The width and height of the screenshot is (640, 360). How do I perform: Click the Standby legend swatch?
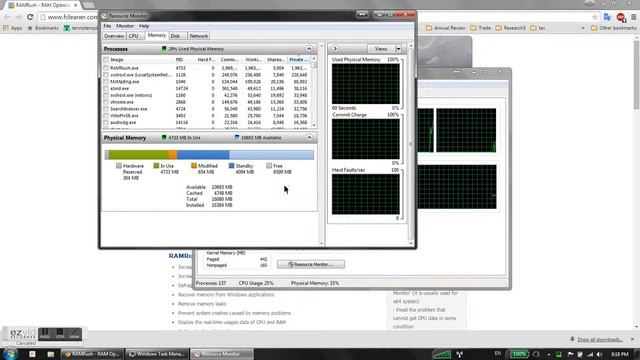pyautogui.click(x=231, y=166)
